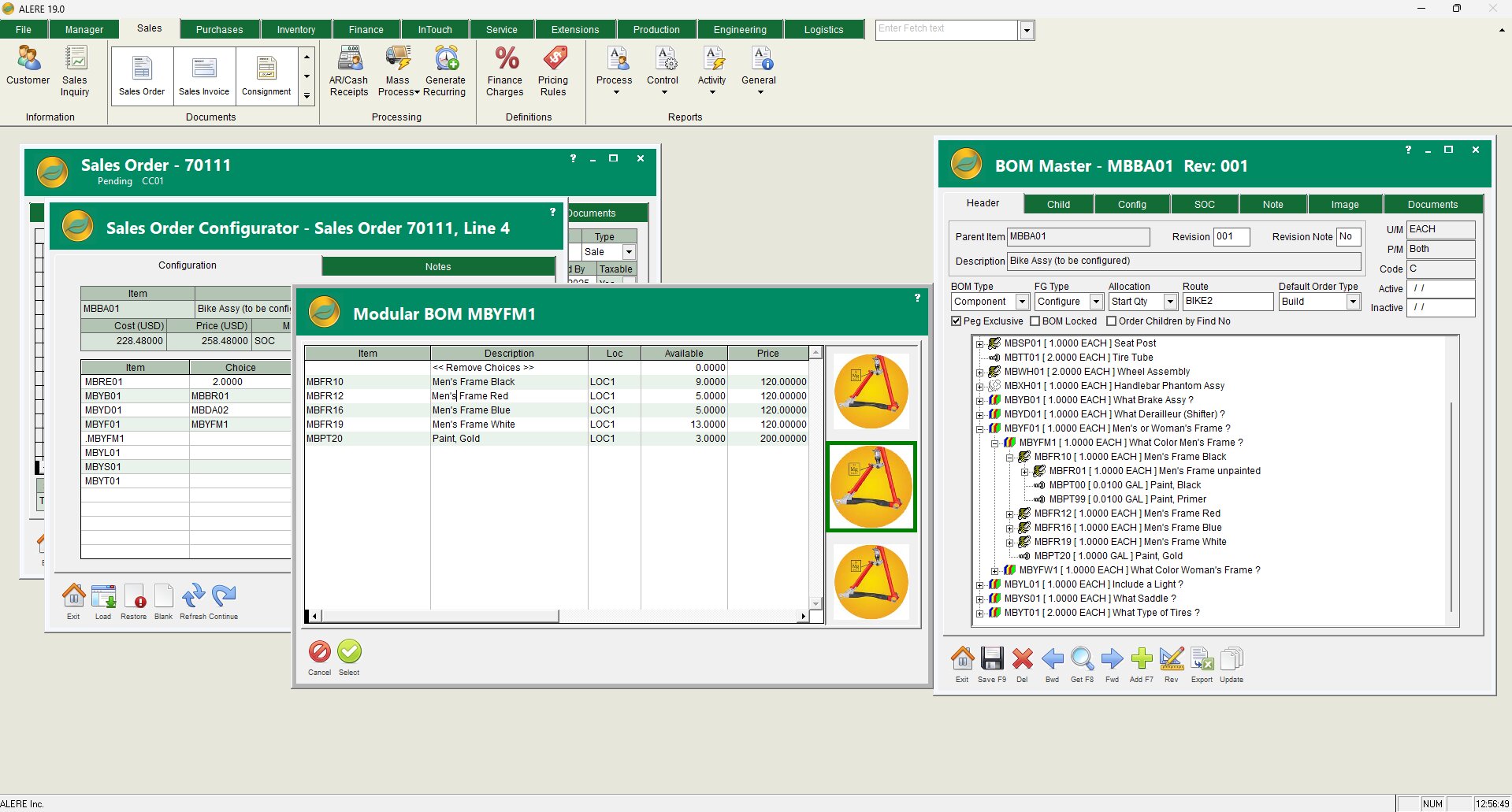Open the Config tab in BOM Master
This screenshot has width=1512, height=812.
point(1131,205)
